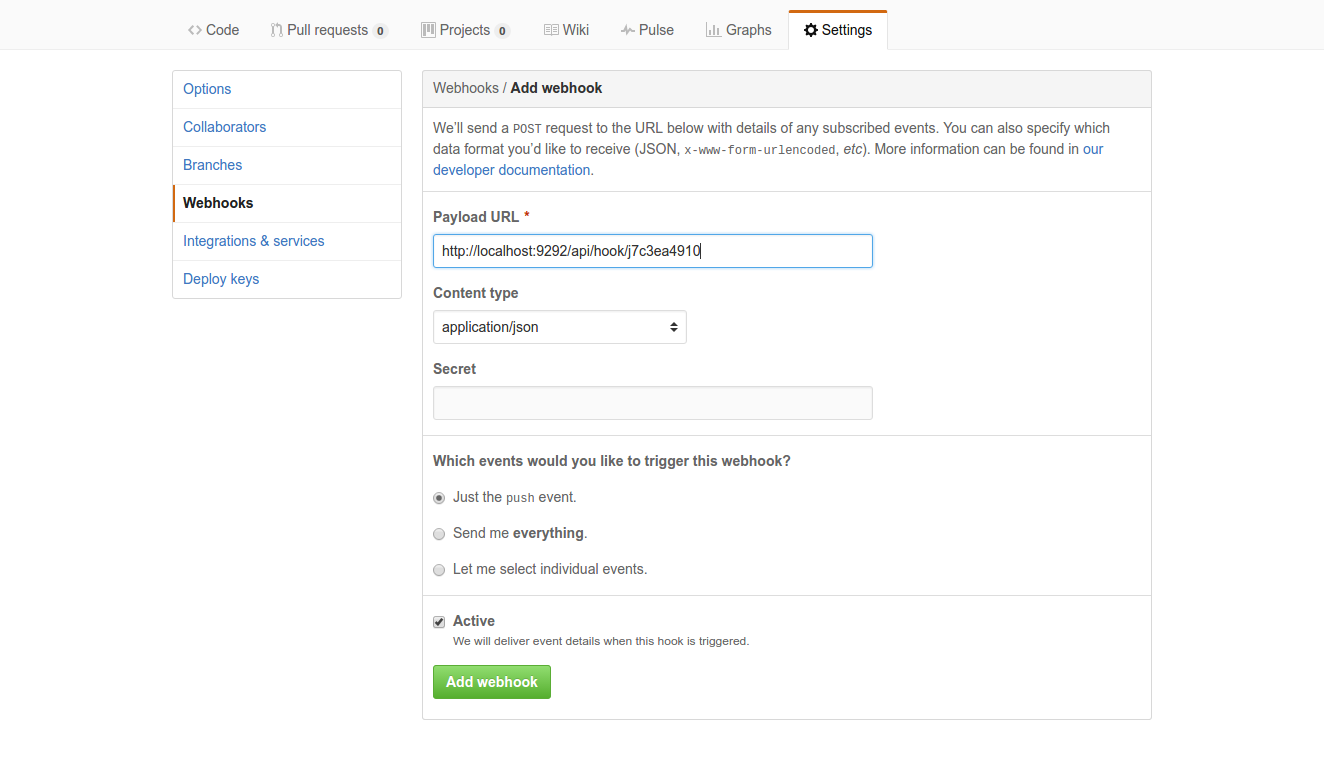Click the 'We will deliver event details' text
The width and height of the screenshot is (1324, 764).
pyautogui.click(x=601, y=641)
